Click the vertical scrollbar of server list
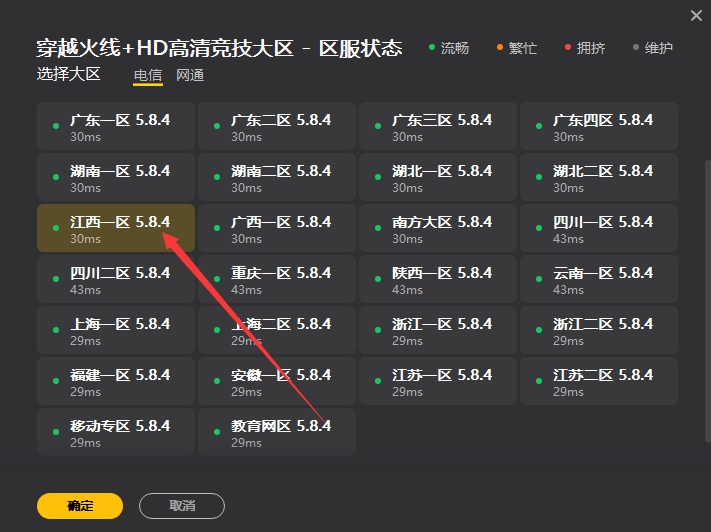The height and width of the screenshot is (532, 711). click(x=707, y=301)
